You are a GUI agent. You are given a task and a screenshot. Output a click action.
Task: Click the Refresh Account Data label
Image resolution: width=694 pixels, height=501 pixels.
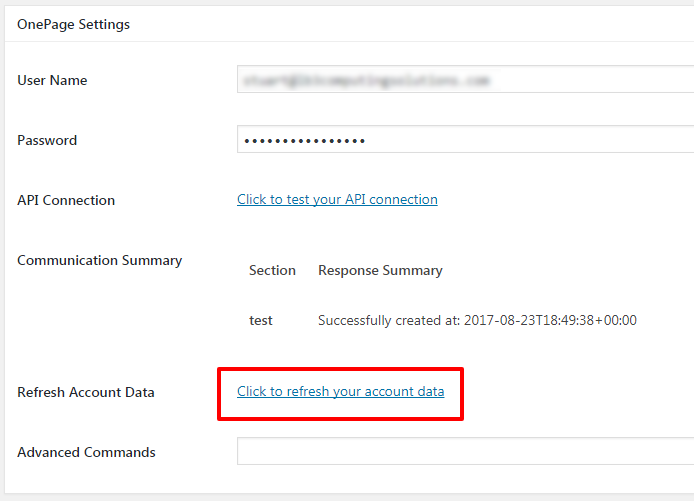tap(86, 393)
